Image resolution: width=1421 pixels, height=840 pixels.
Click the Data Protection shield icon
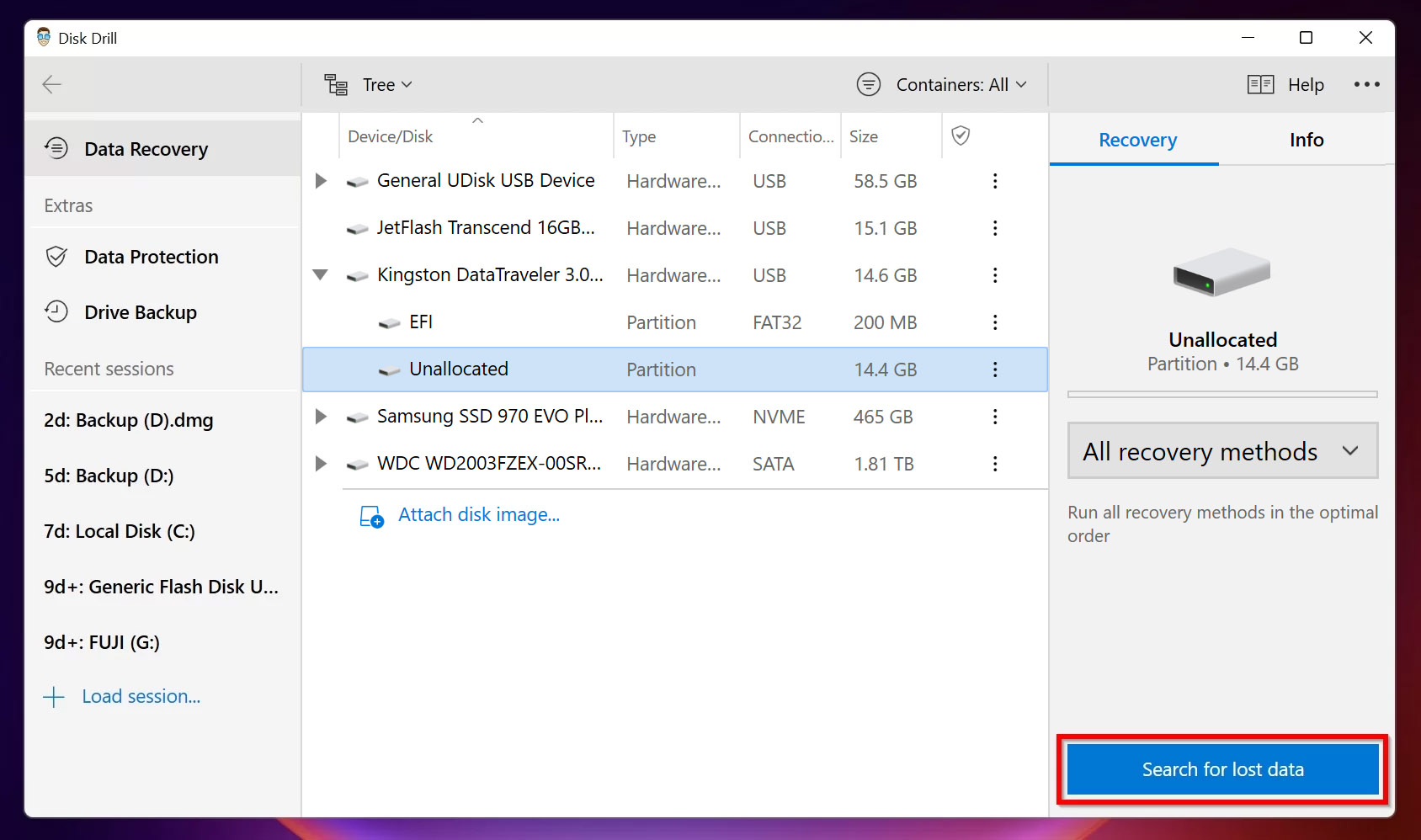(x=56, y=257)
